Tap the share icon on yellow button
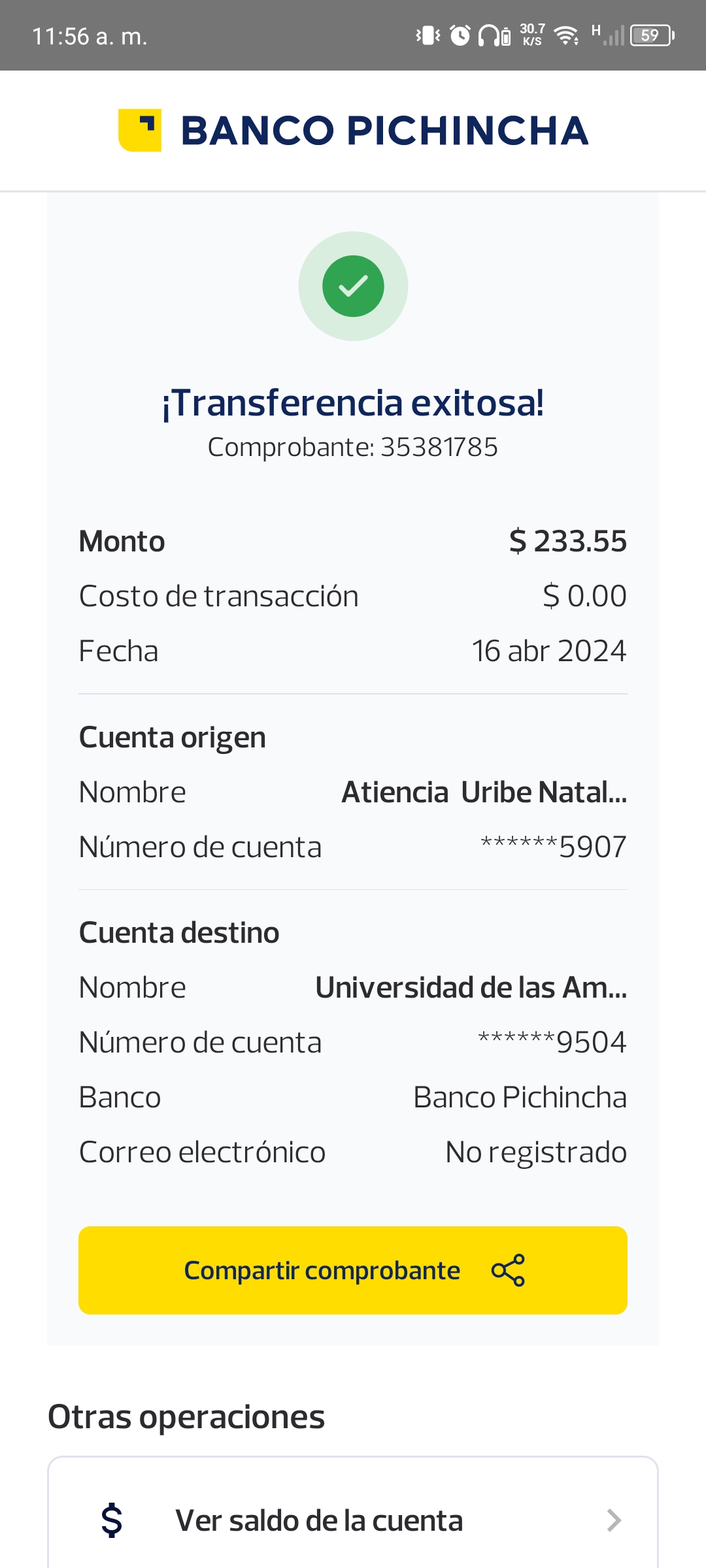Image resolution: width=706 pixels, height=1568 pixels. pyautogui.click(x=508, y=1270)
